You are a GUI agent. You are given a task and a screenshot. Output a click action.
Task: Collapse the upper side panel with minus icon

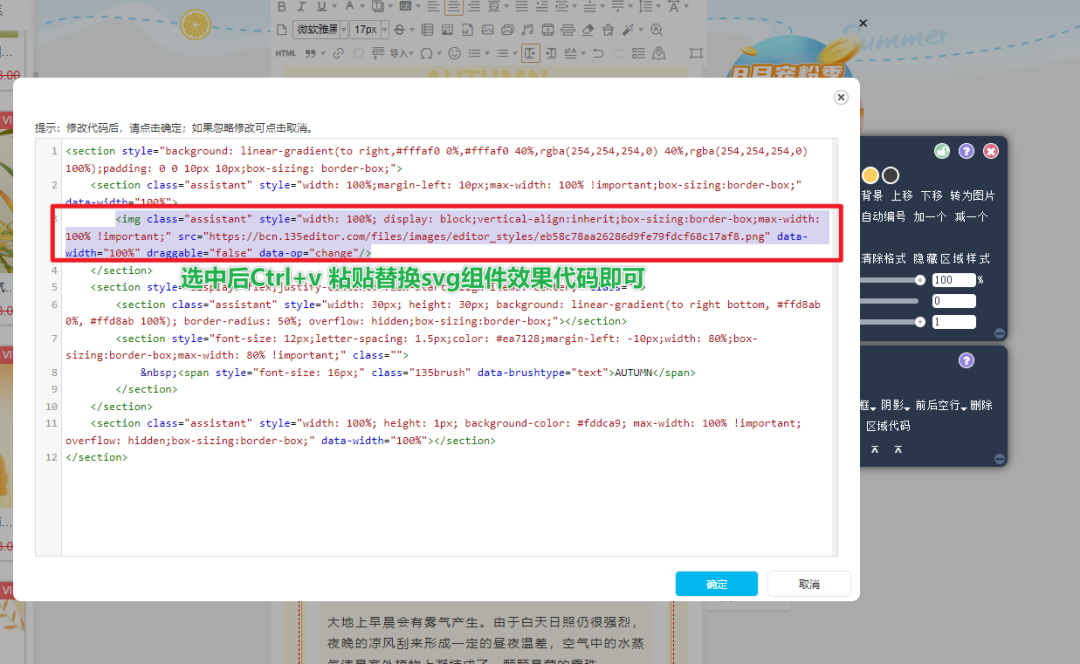[999, 333]
